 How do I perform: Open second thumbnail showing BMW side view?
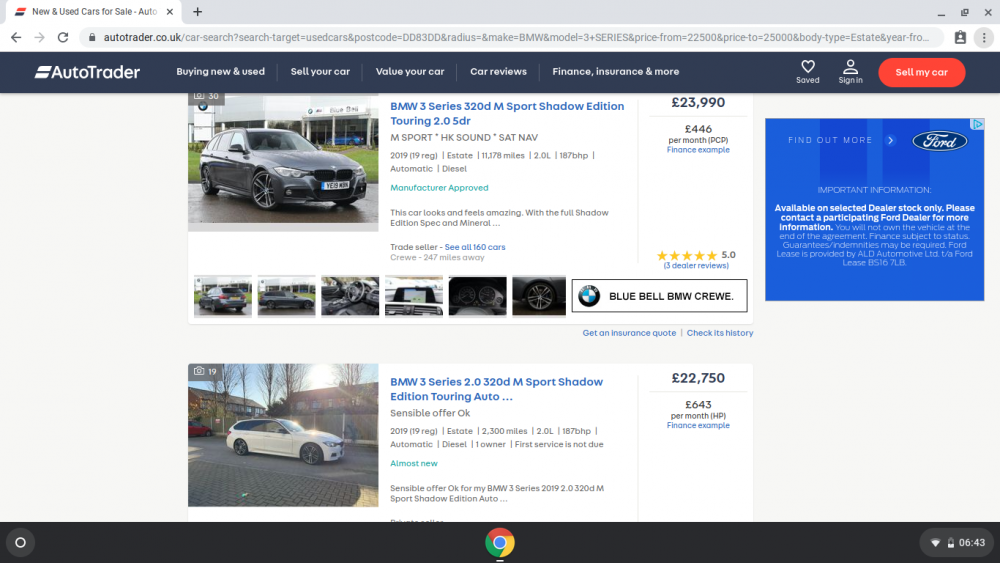[286, 296]
